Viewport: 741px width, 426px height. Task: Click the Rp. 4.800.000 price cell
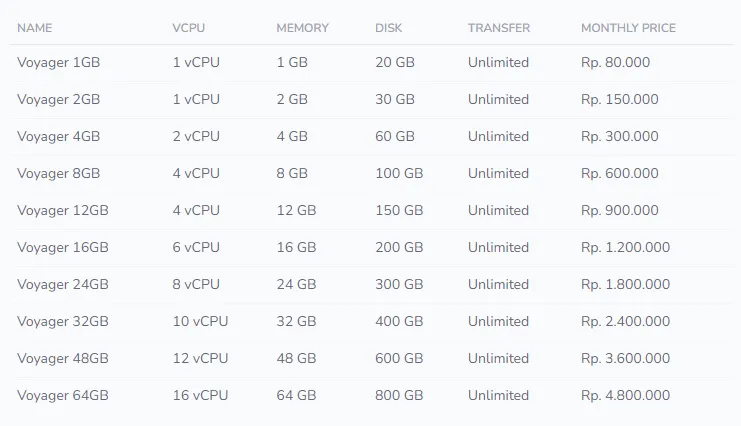point(626,396)
